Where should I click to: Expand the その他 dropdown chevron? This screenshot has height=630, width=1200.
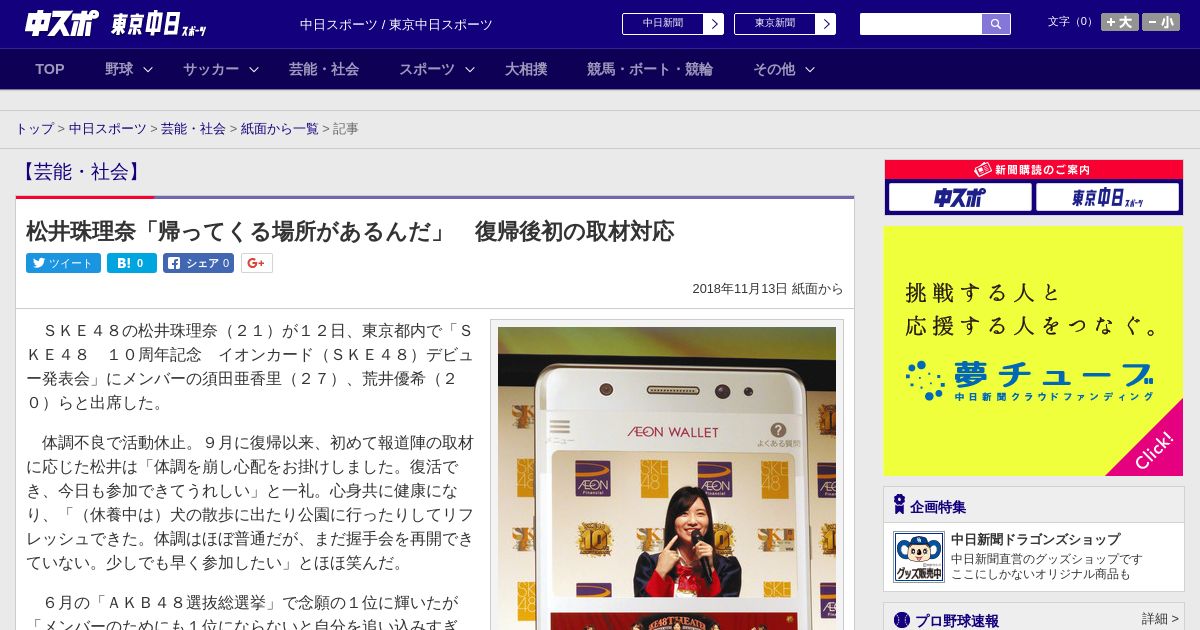tap(810, 69)
